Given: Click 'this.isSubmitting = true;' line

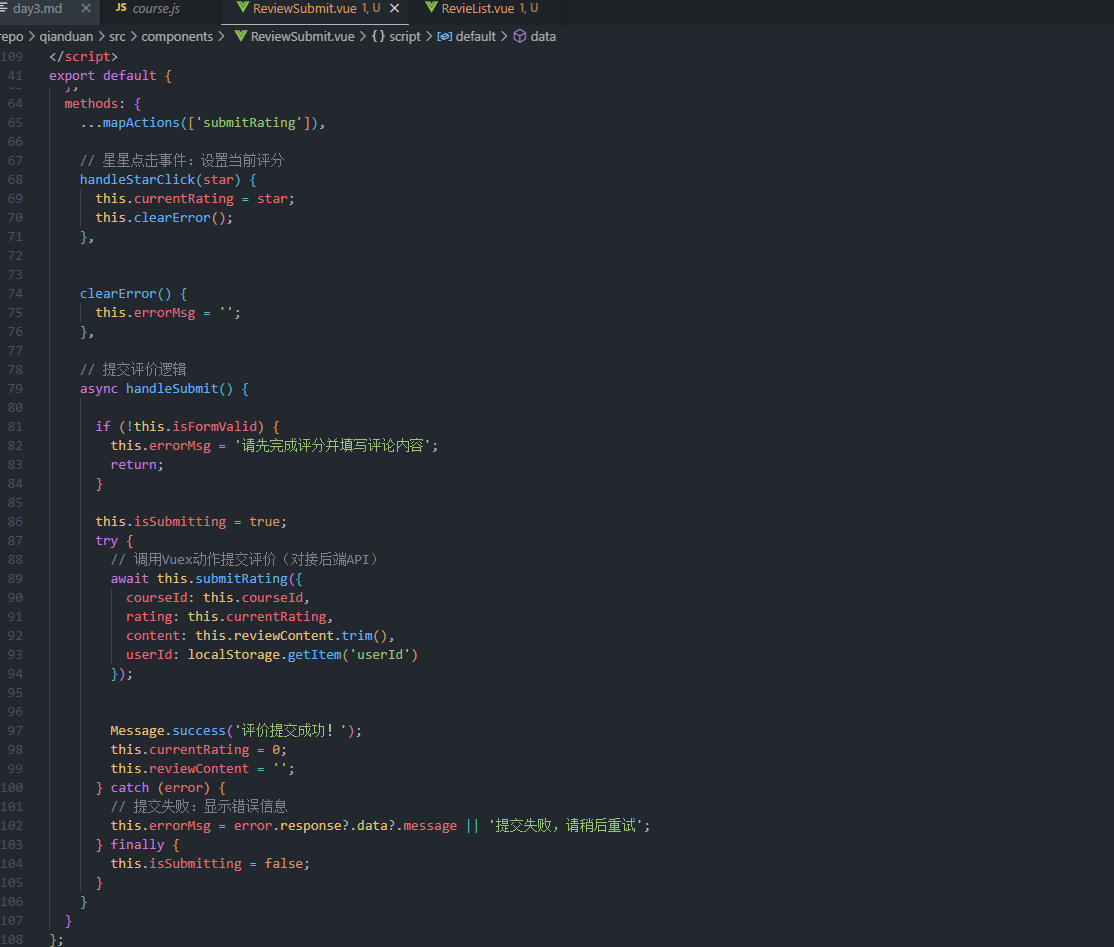Looking at the screenshot, I should tap(191, 521).
